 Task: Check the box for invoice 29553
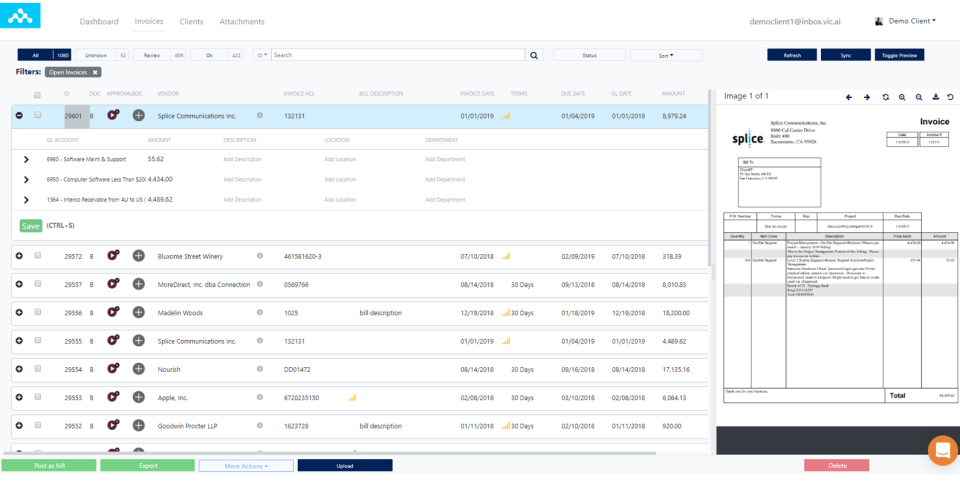click(x=37, y=397)
